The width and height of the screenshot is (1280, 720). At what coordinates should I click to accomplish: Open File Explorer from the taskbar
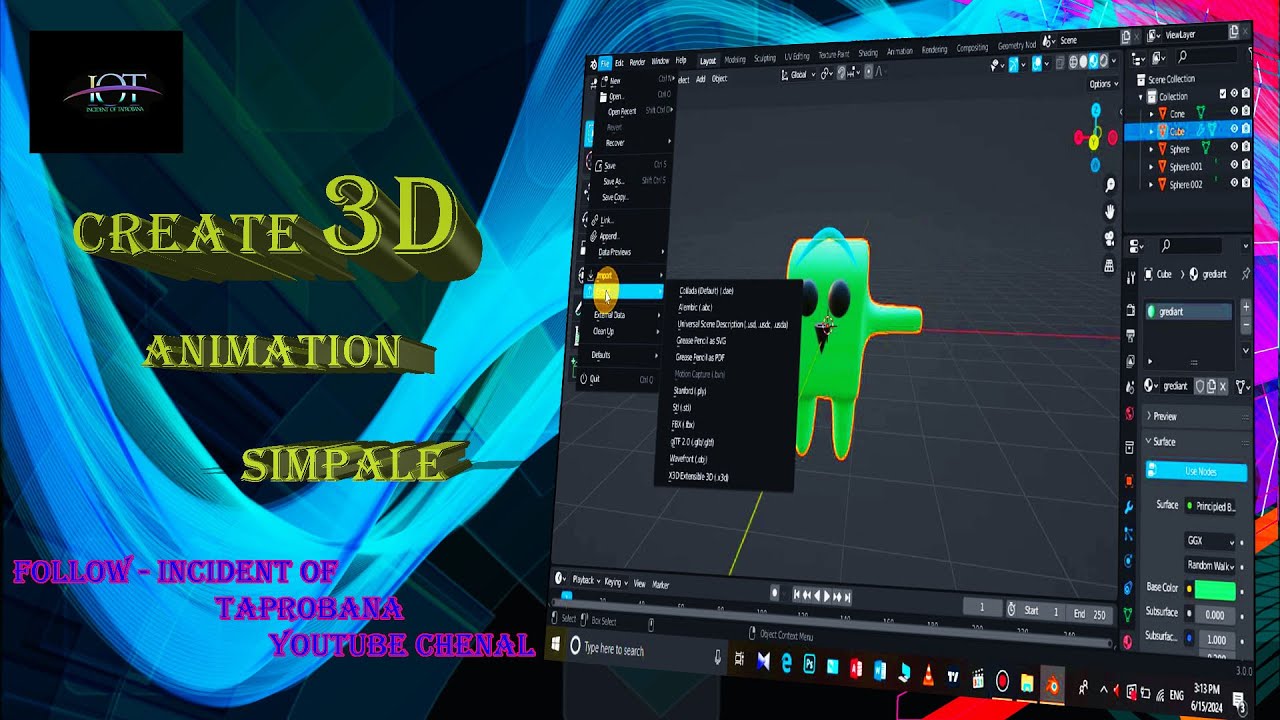pyautogui.click(x=1027, y=684)
